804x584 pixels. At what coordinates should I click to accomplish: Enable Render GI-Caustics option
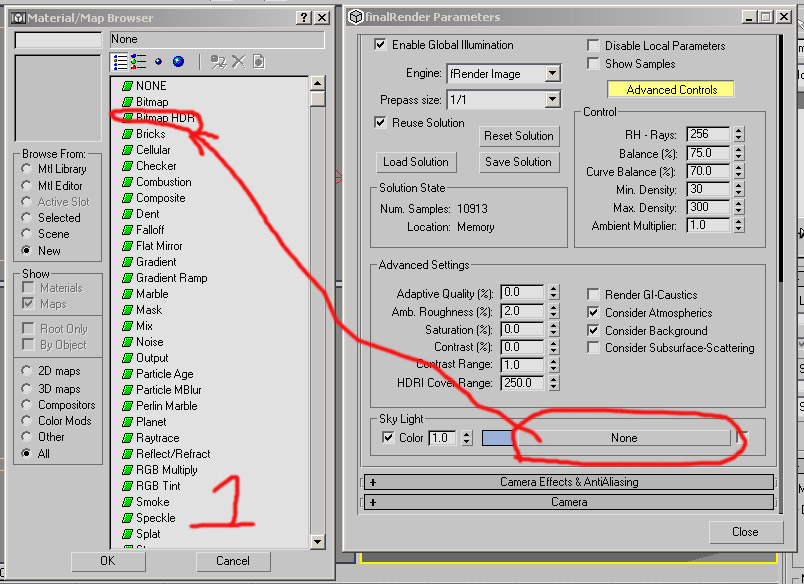click(x=593, y=294)
